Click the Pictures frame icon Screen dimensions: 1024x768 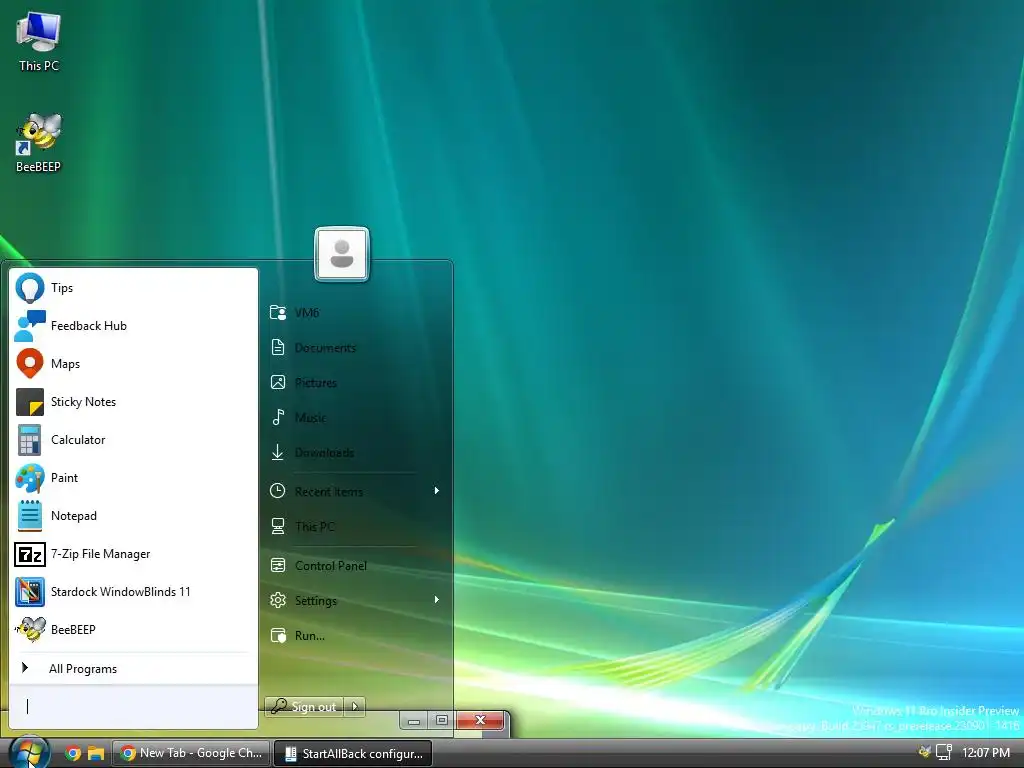click(278, 383)
